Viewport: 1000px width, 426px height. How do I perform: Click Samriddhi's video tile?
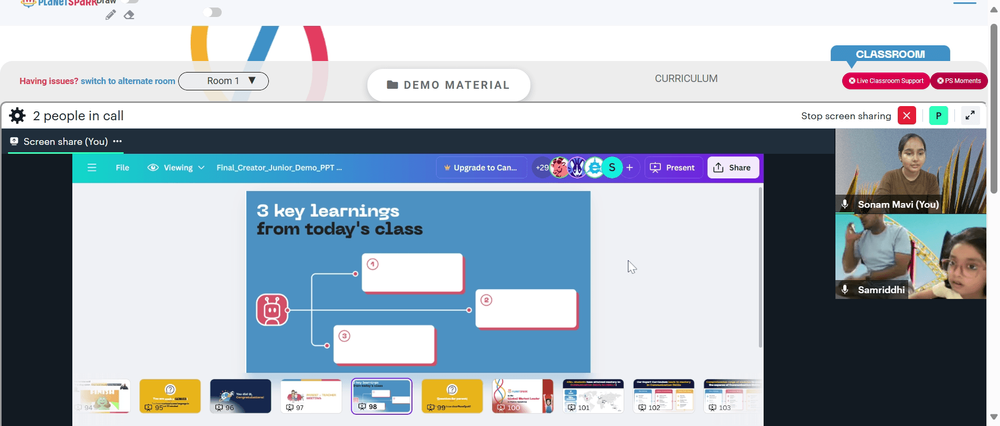click(x=911, y=256)
